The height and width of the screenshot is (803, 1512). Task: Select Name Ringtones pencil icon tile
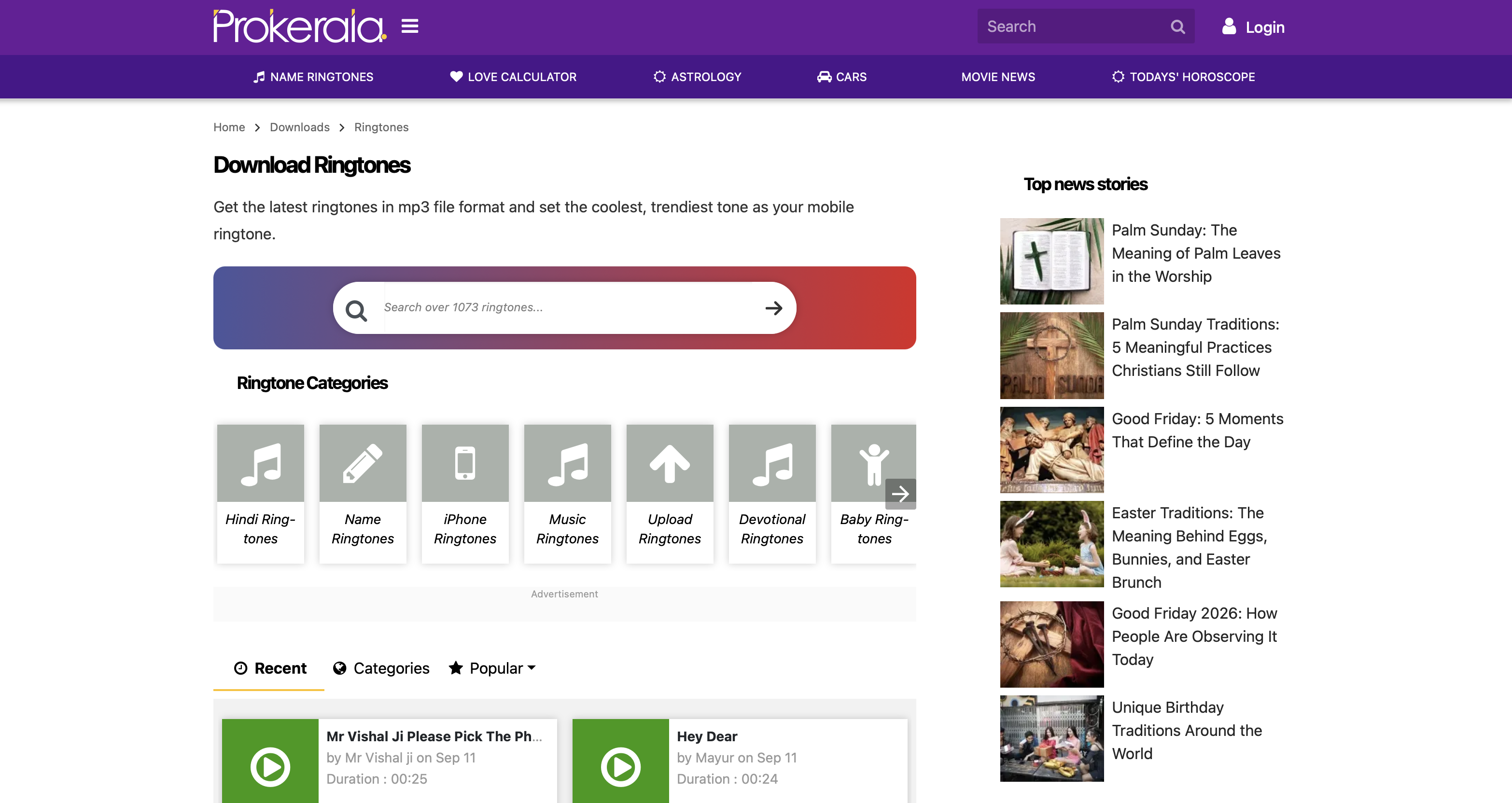coord(362,463)
